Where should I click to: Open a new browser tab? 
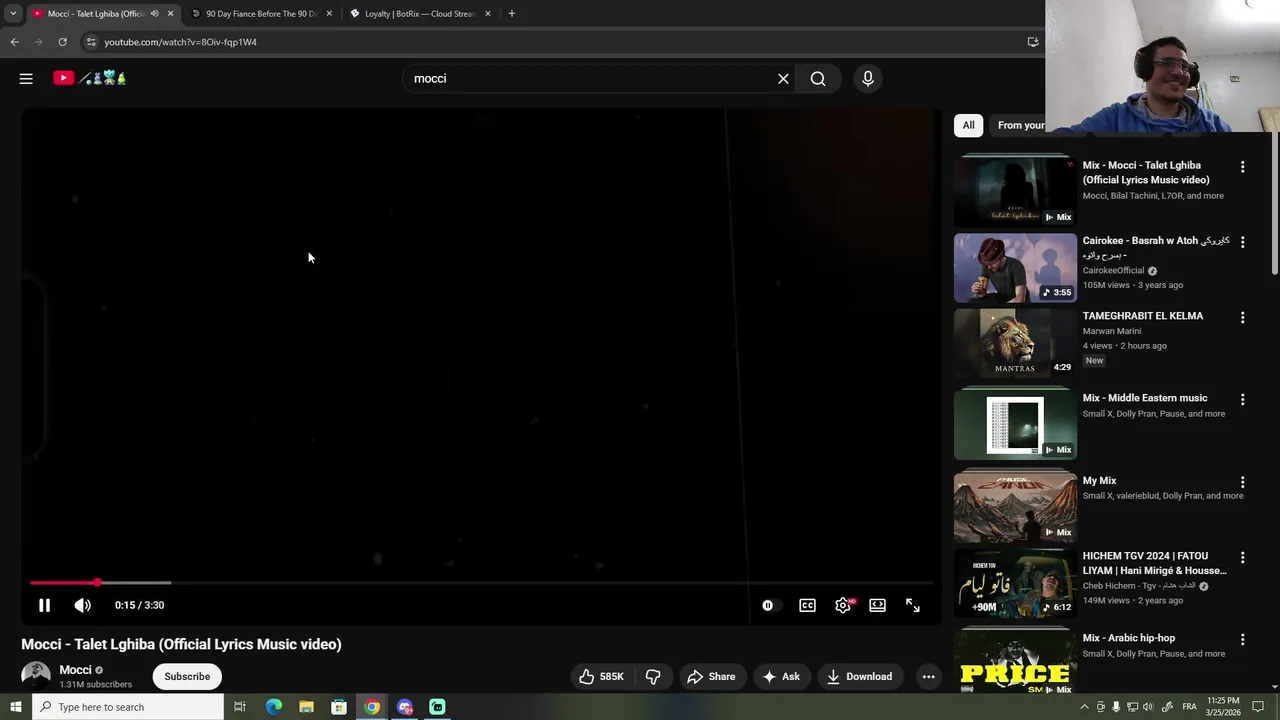(512, 14)
